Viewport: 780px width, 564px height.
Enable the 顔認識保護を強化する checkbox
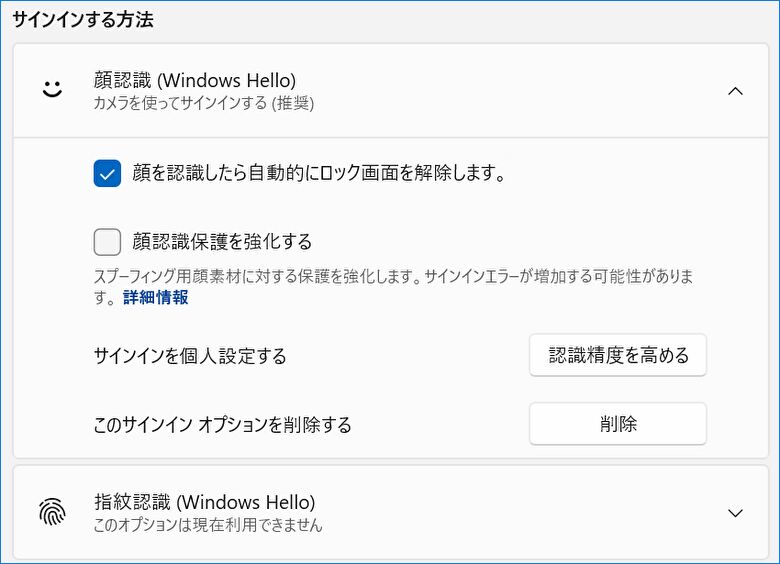coord(107,242)
